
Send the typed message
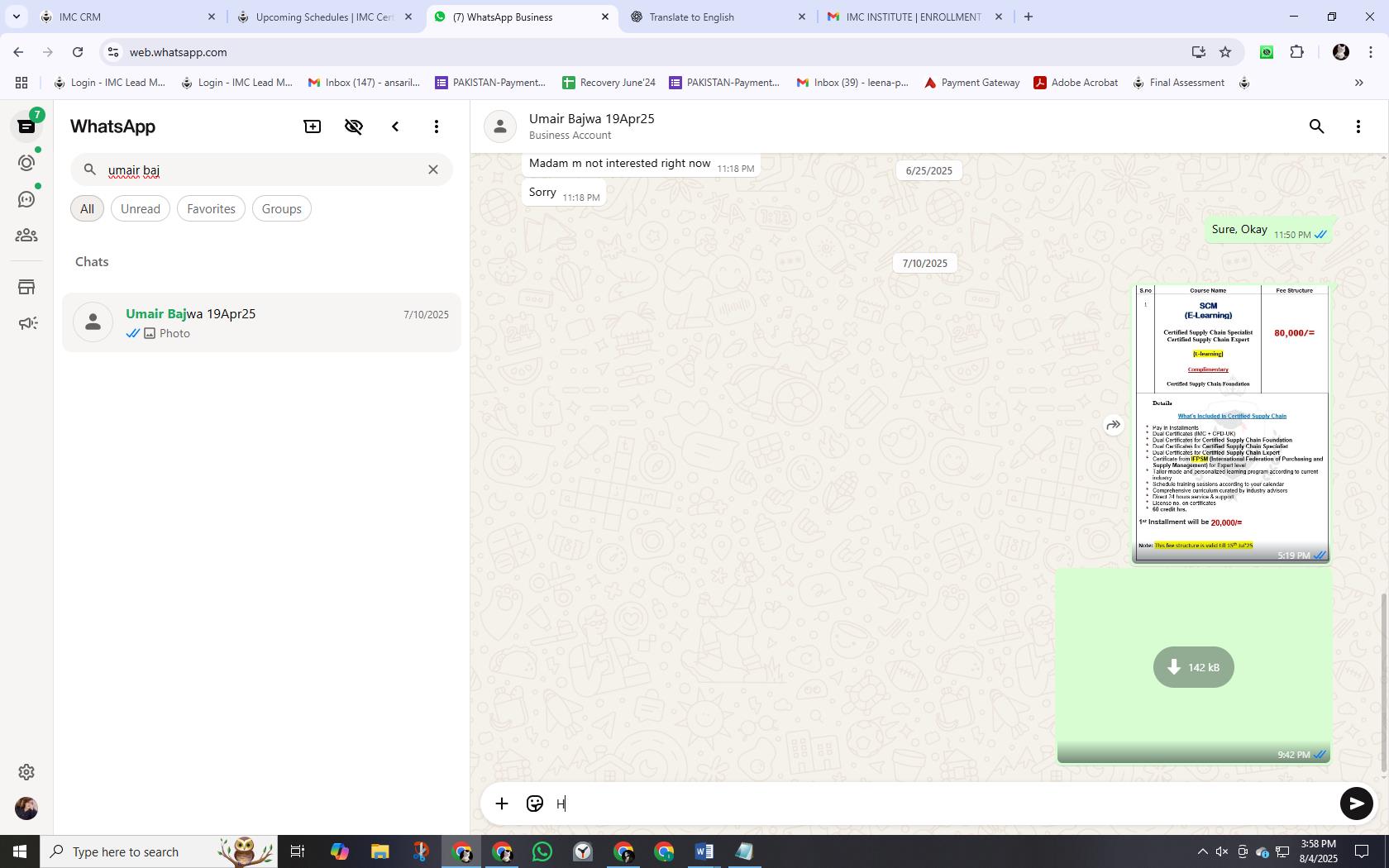coord(1356,804)
